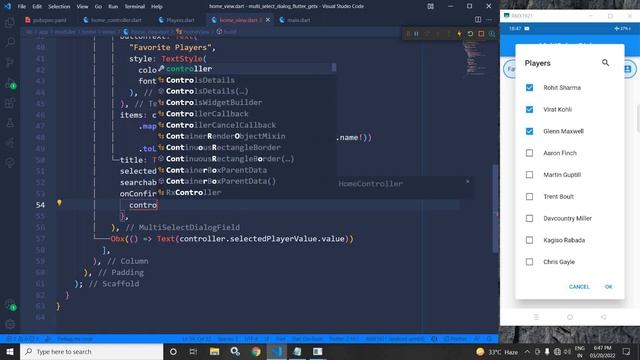
Task: Open Cortana circle on taskbar
Action: point(173,351)
